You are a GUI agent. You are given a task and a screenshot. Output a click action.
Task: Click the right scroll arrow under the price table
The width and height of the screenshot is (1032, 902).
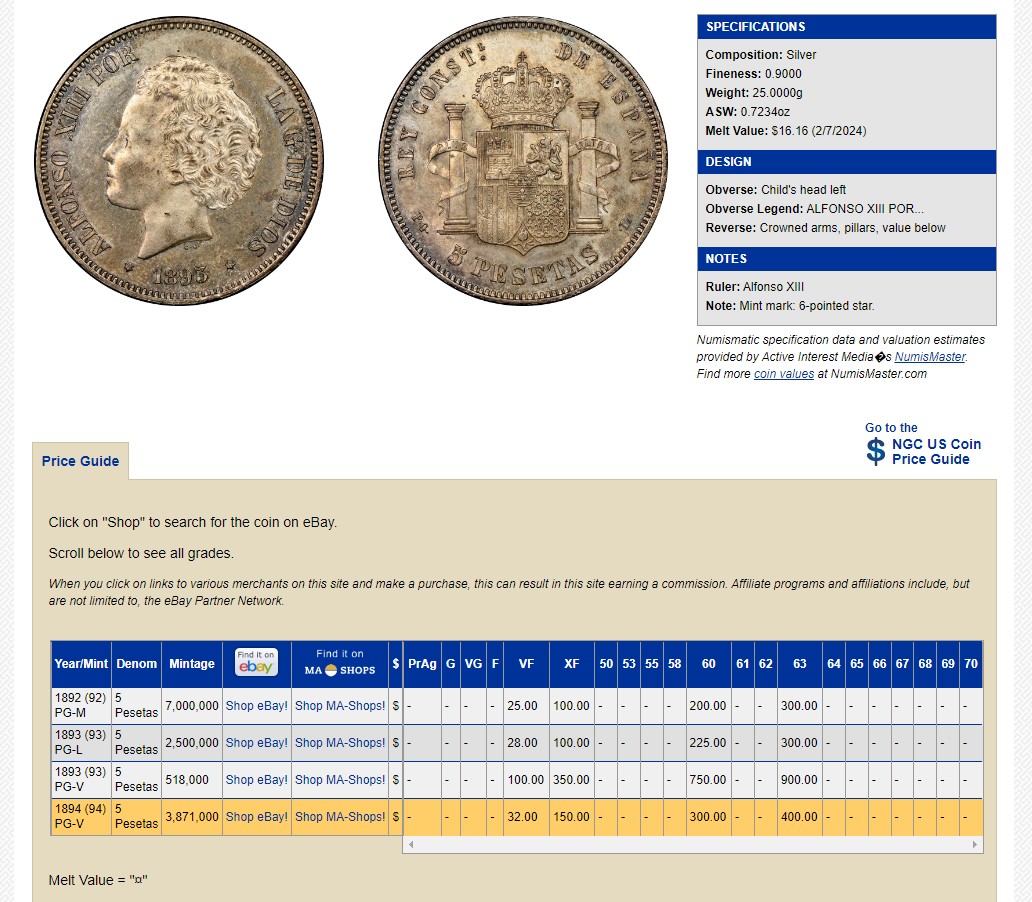975,845
